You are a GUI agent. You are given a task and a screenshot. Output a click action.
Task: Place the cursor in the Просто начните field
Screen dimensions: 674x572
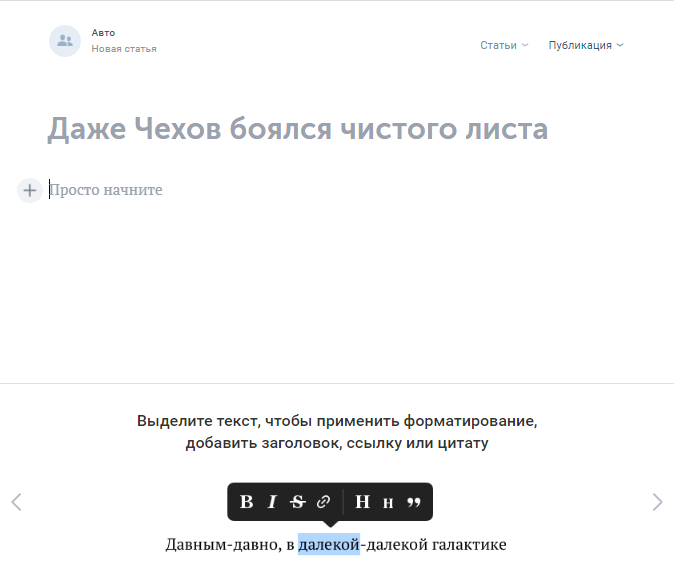pyautogui.click(x=106, y=190)
